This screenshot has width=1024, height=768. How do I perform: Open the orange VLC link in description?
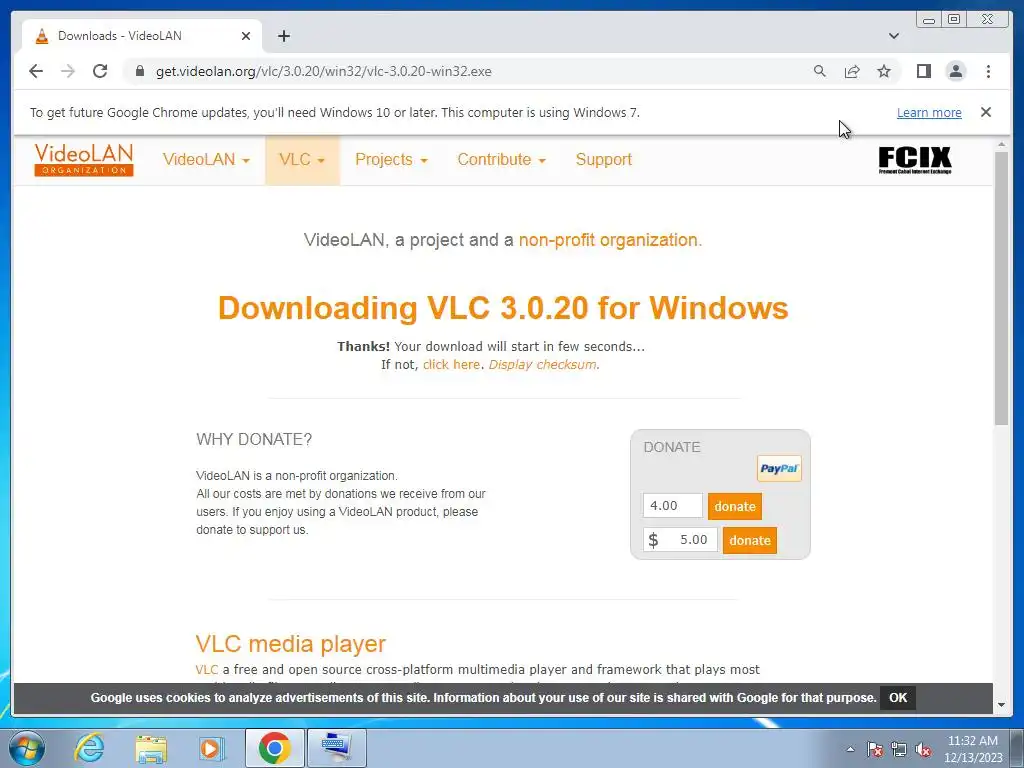point(206,669)
